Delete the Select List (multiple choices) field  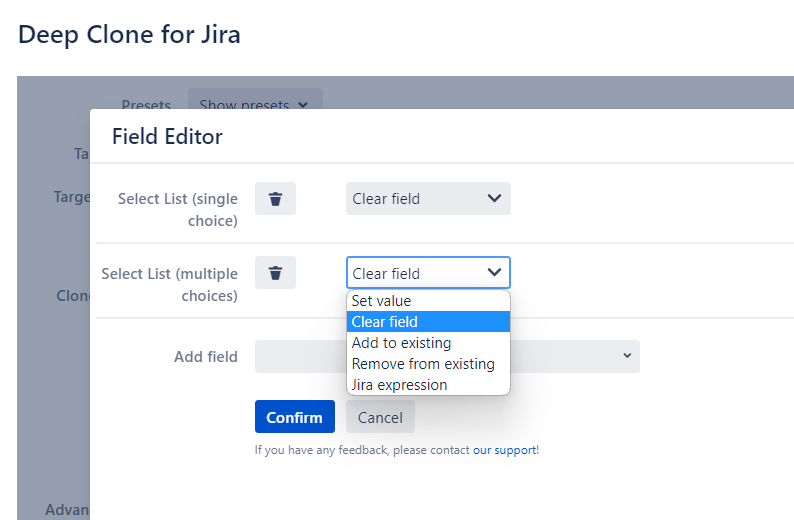coord(275,273)
